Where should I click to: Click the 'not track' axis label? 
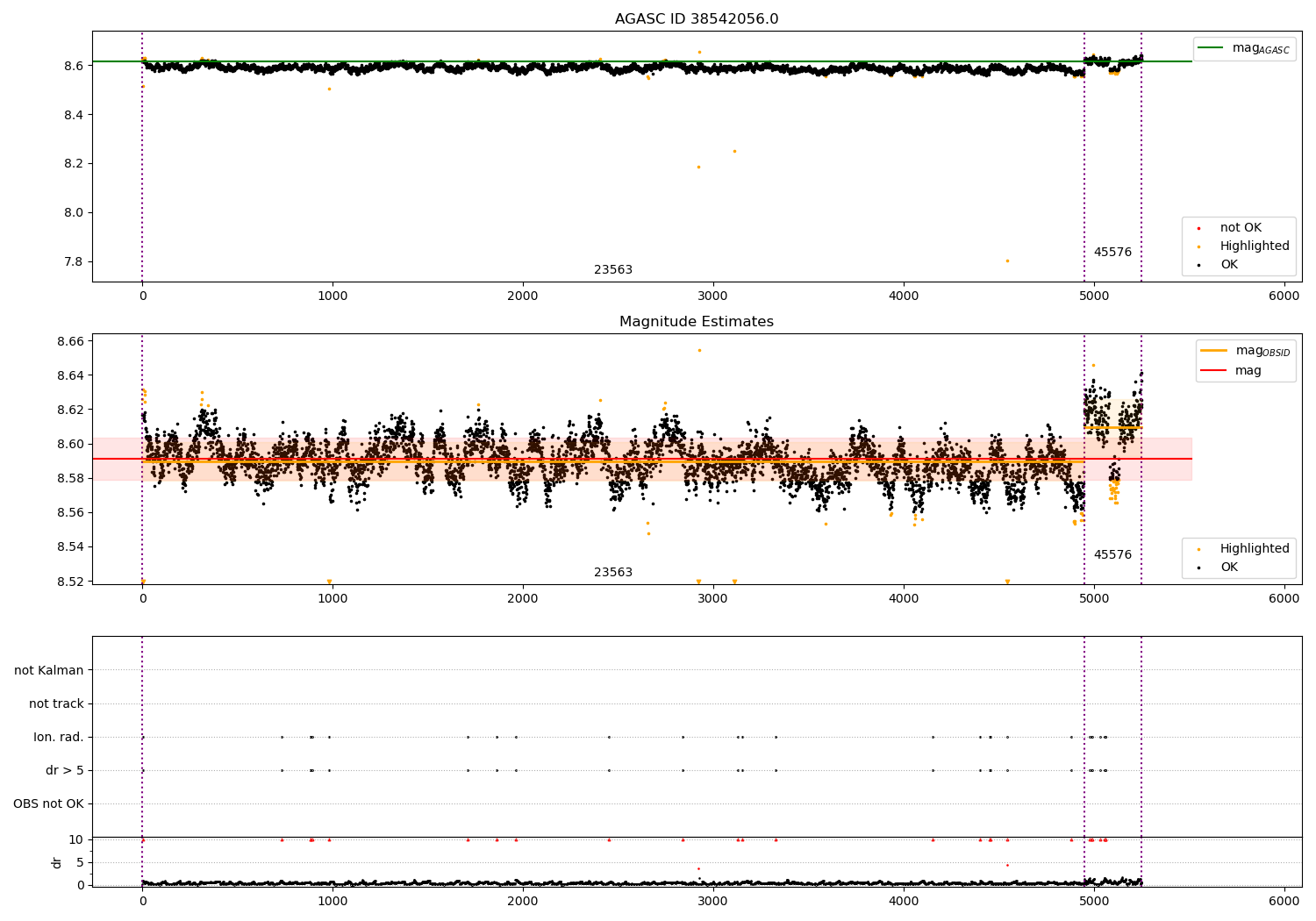(56, 703)
